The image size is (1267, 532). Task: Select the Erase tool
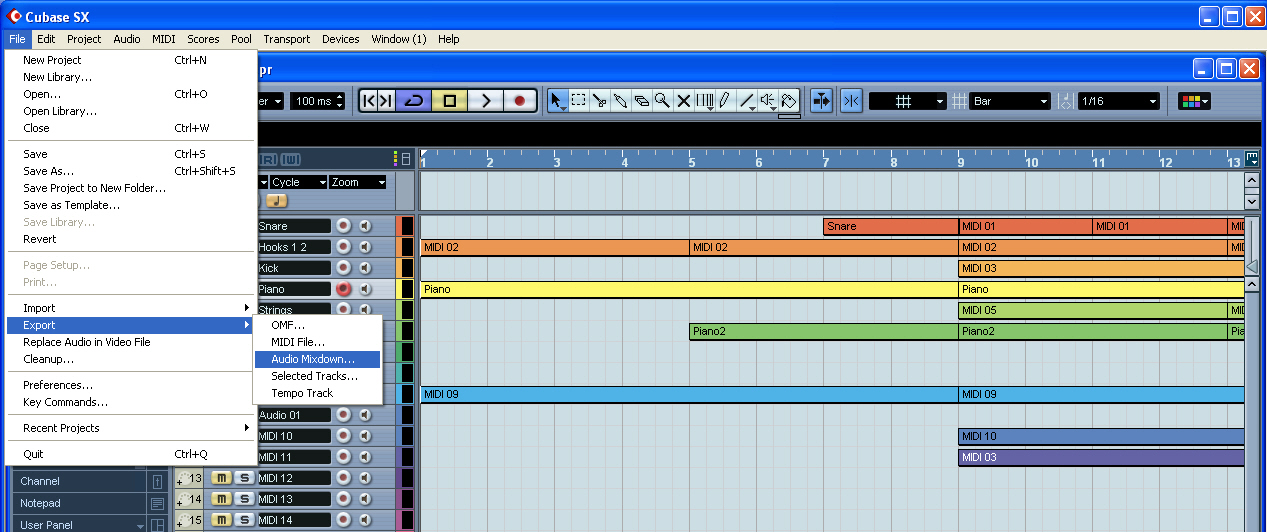tap(641, 101)
